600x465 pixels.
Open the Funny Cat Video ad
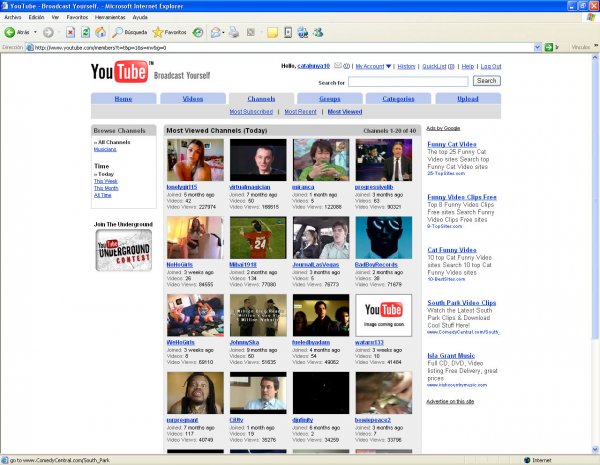pos(452,144)
